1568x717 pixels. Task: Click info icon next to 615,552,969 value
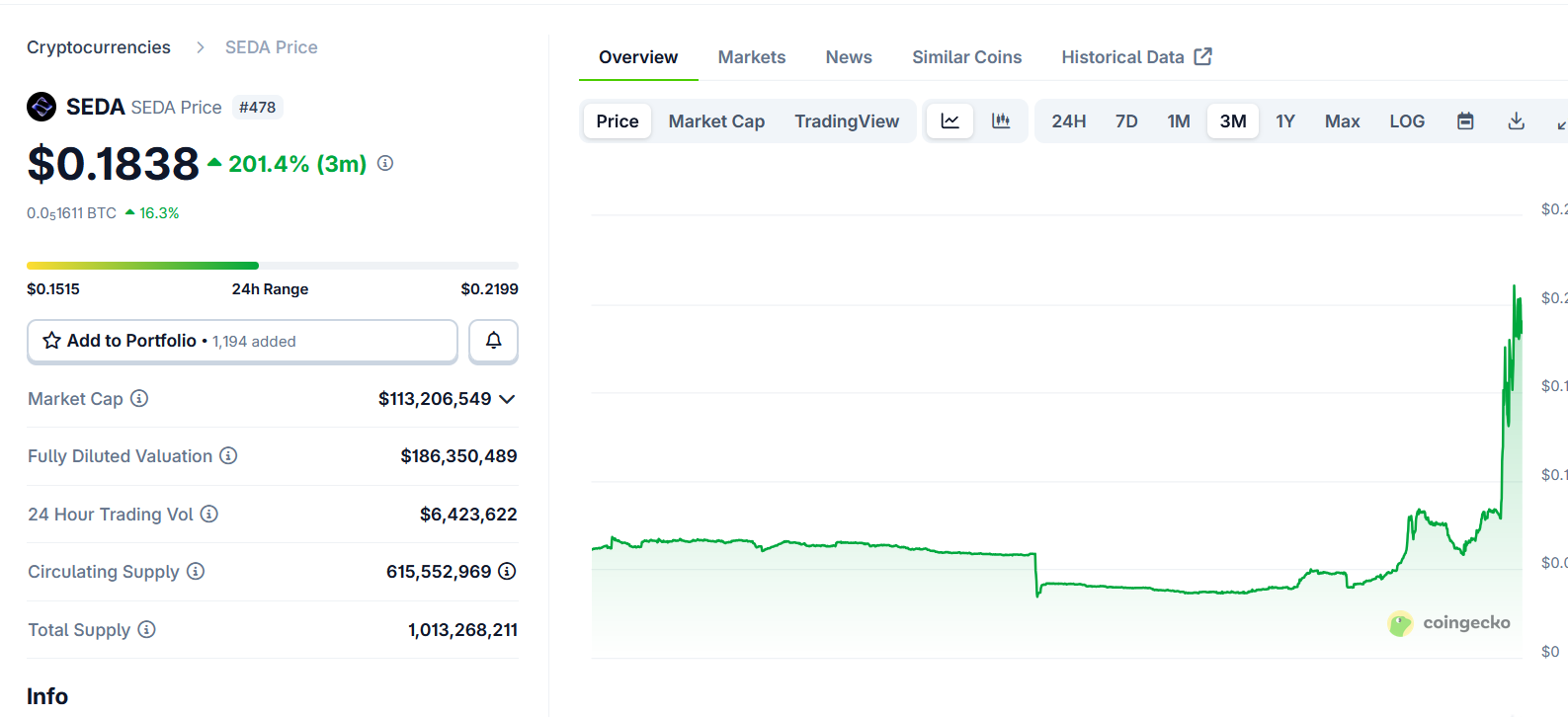[507, 571]
